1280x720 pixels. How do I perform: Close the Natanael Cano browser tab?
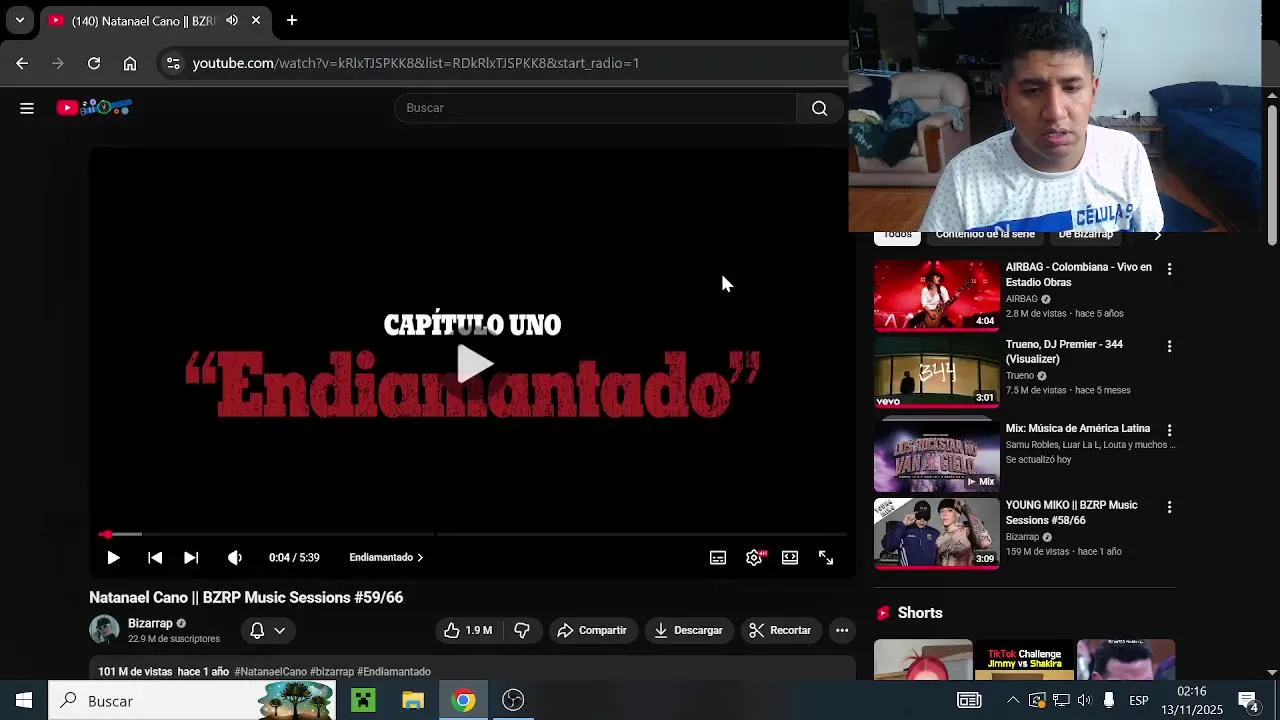[x=256, y=20]
